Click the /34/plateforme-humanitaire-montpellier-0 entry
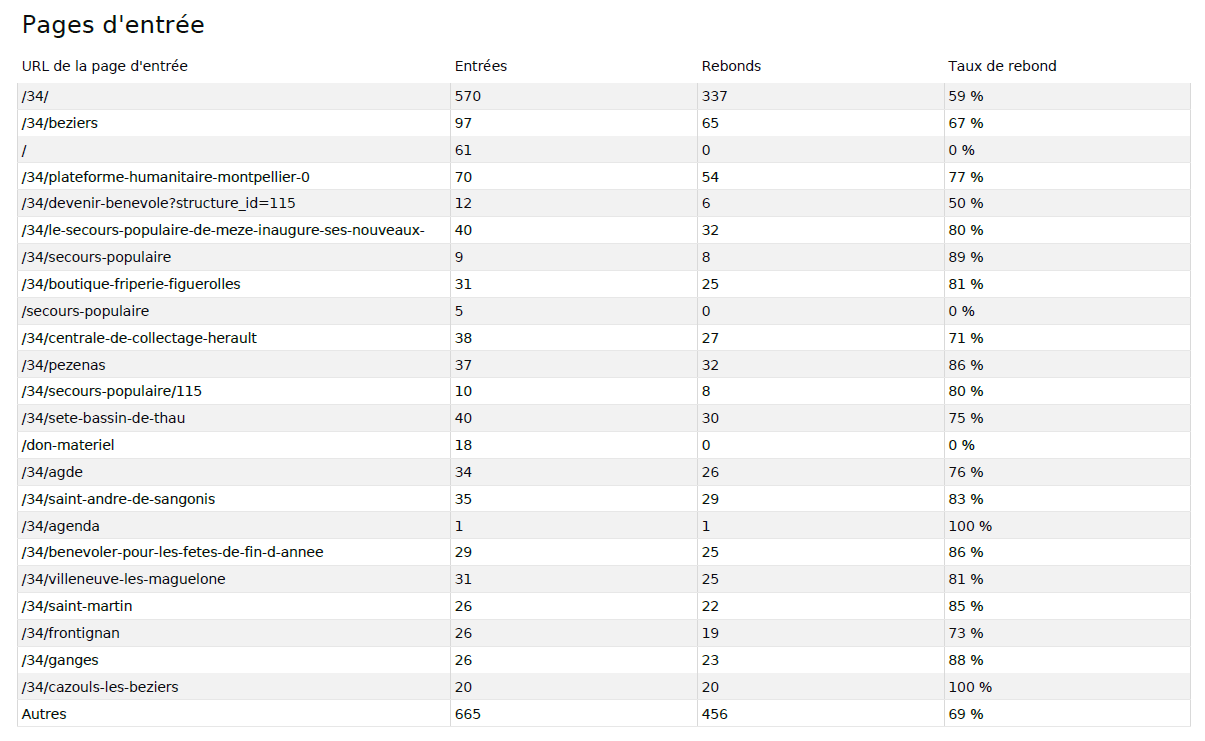 pyautogui.click(x=166, y=177)
